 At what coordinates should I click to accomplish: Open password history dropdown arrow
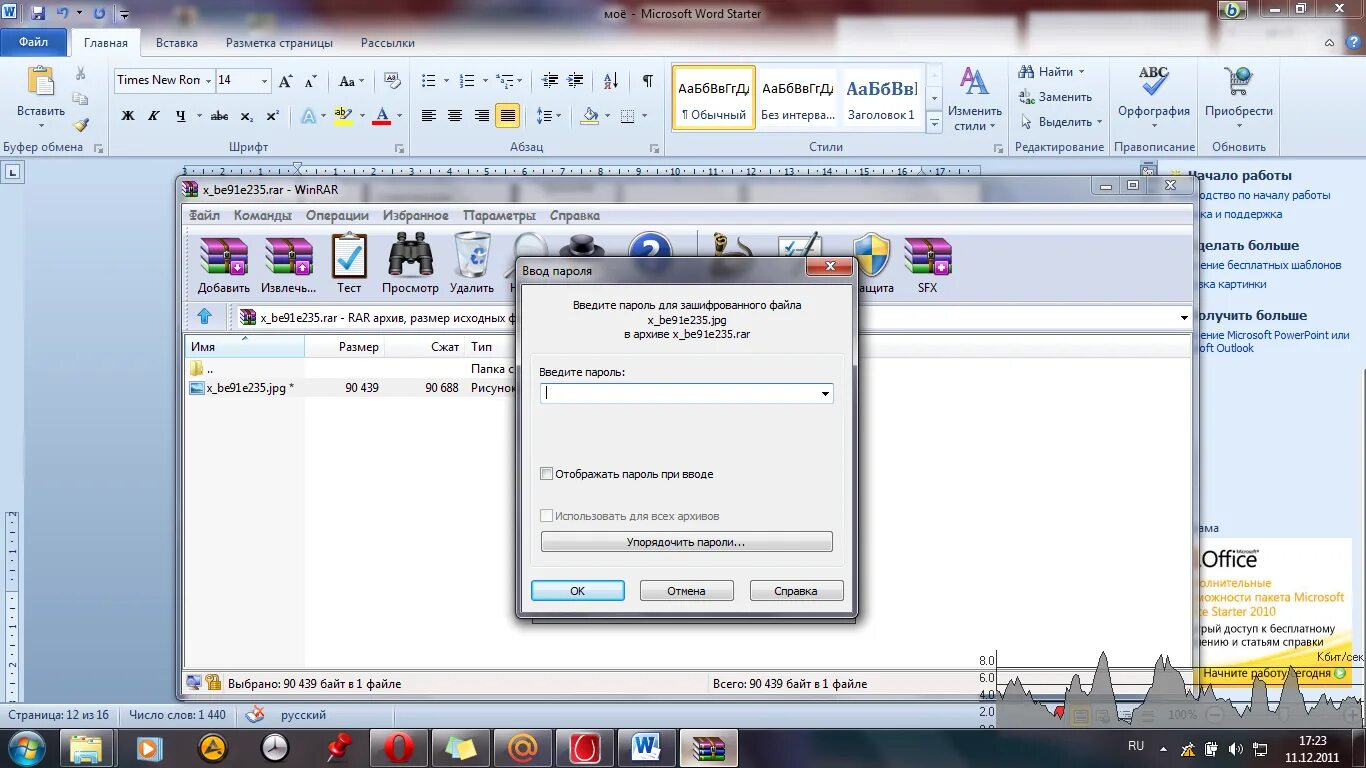(x=825, y=394)
